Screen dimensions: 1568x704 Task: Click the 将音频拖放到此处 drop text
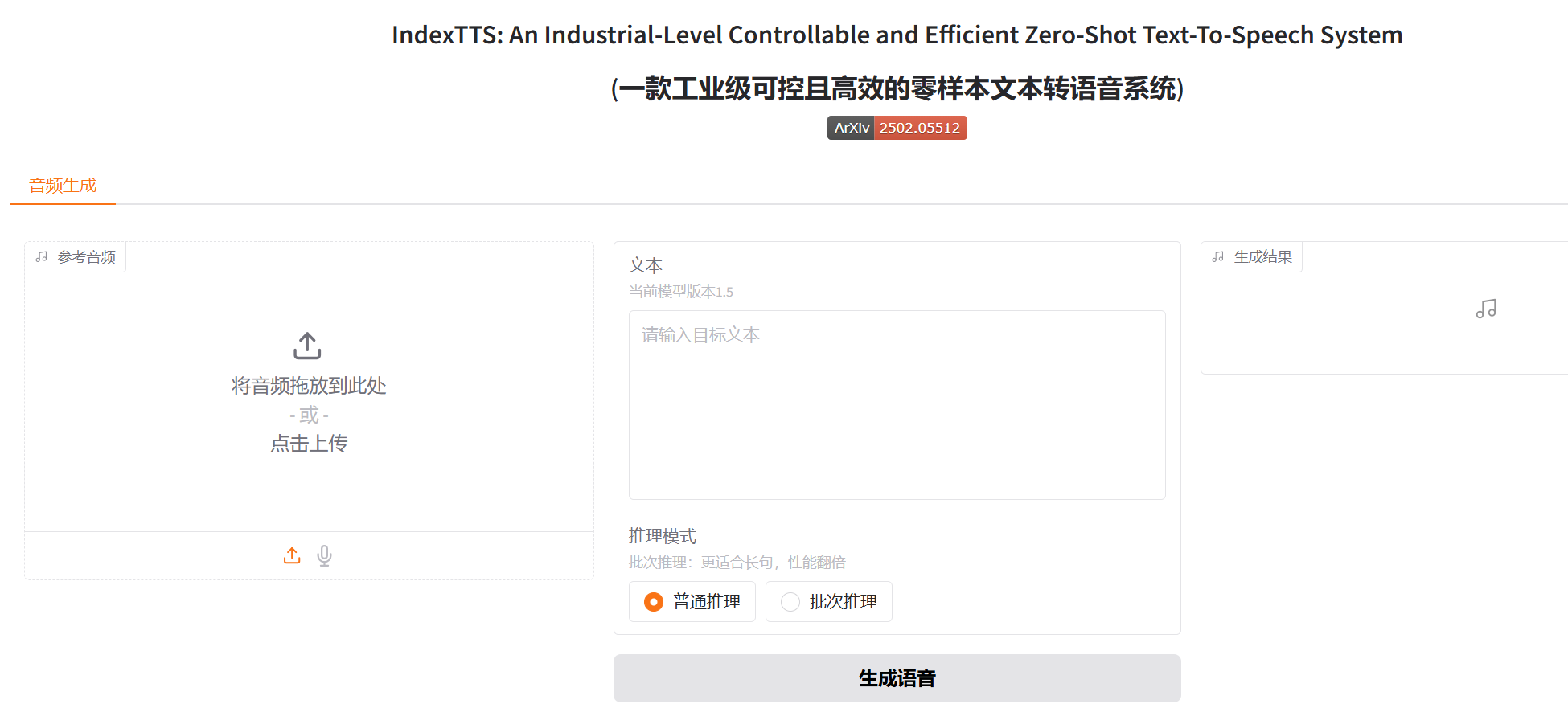click(x=309, y=386)
